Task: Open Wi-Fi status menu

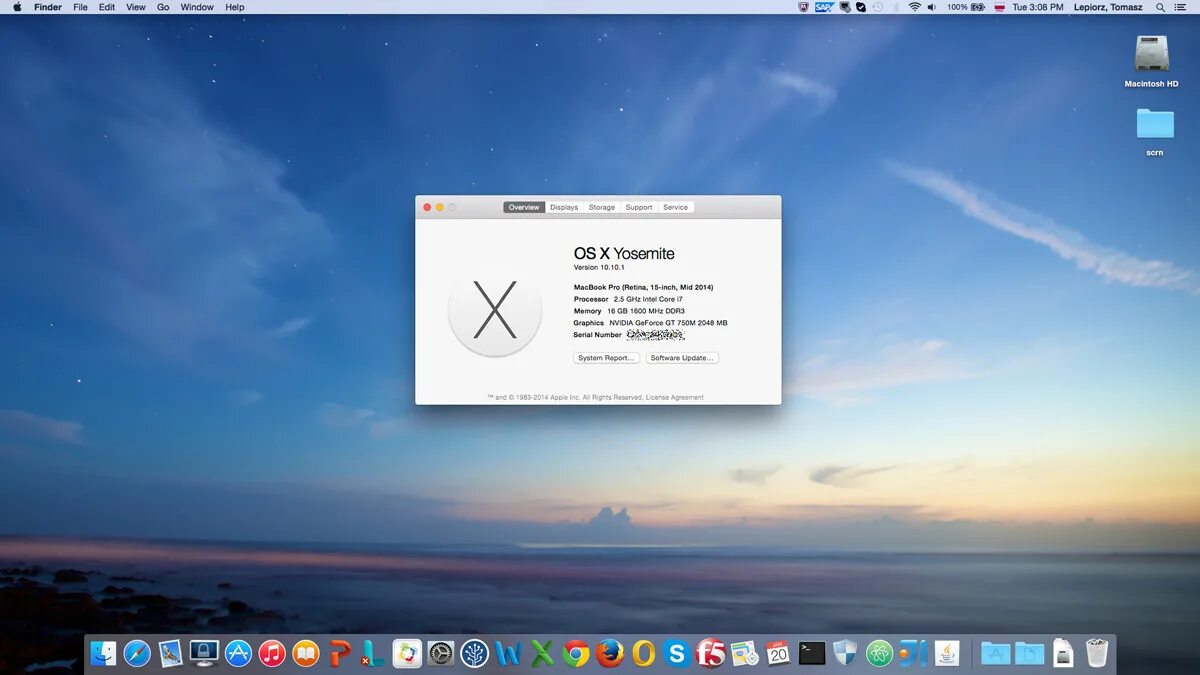Action: point(914,7)
